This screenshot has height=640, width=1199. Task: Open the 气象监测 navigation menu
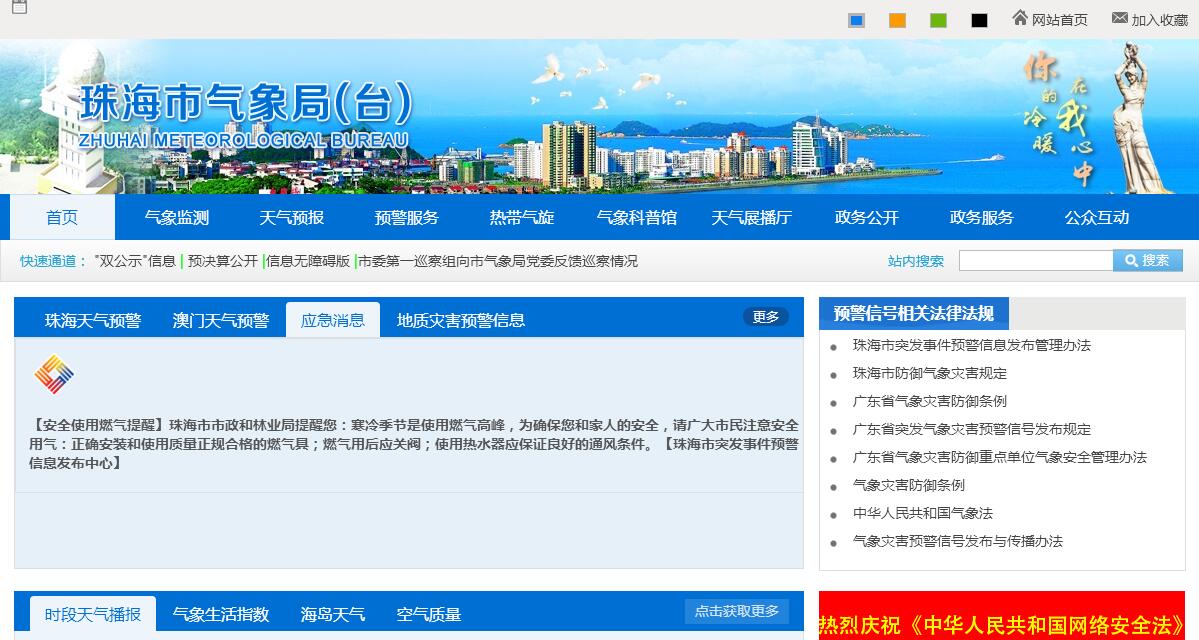tap(177, 218)
